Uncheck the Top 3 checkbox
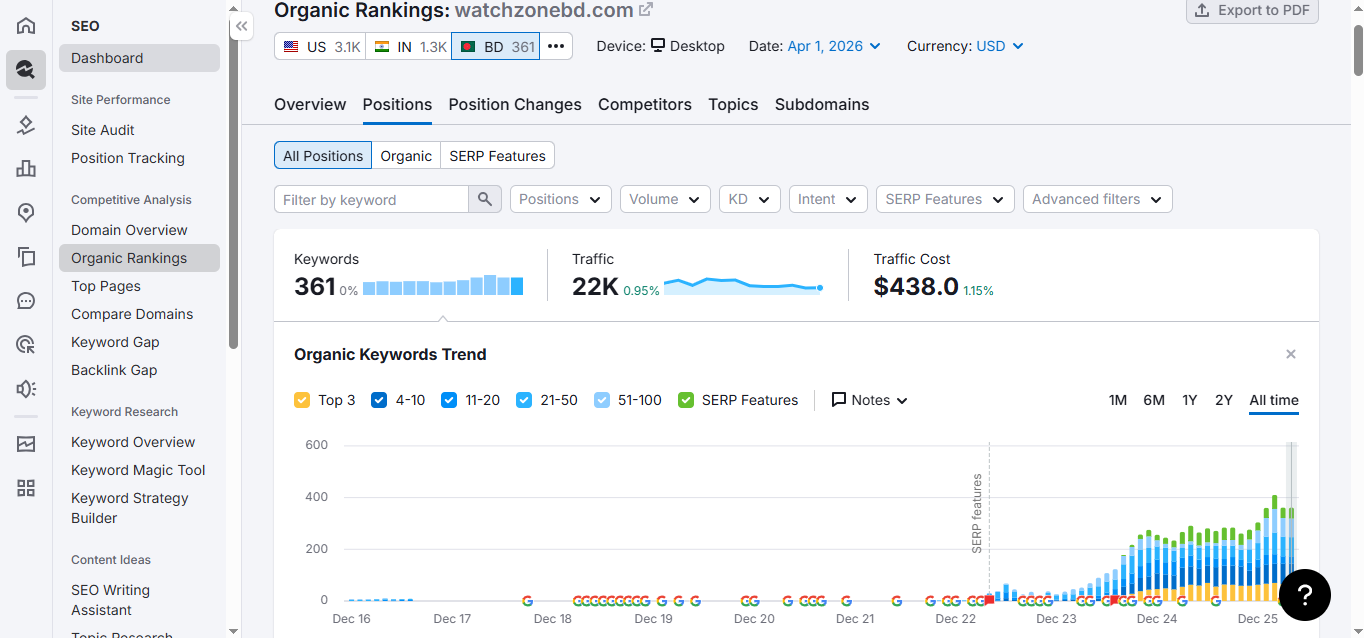The height and width of the screenshot is (638, 1364). 302,400
